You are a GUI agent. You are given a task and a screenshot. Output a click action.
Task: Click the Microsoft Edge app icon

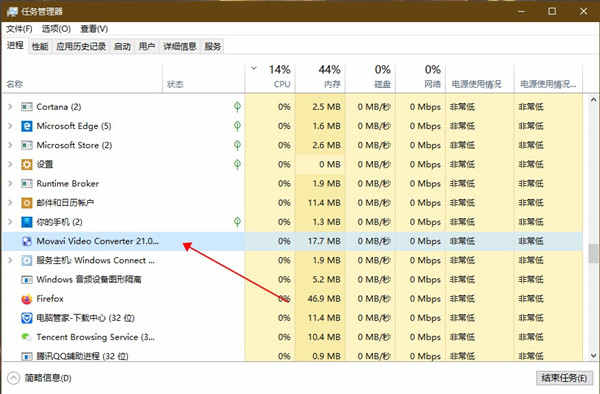[x=26, y=126]
